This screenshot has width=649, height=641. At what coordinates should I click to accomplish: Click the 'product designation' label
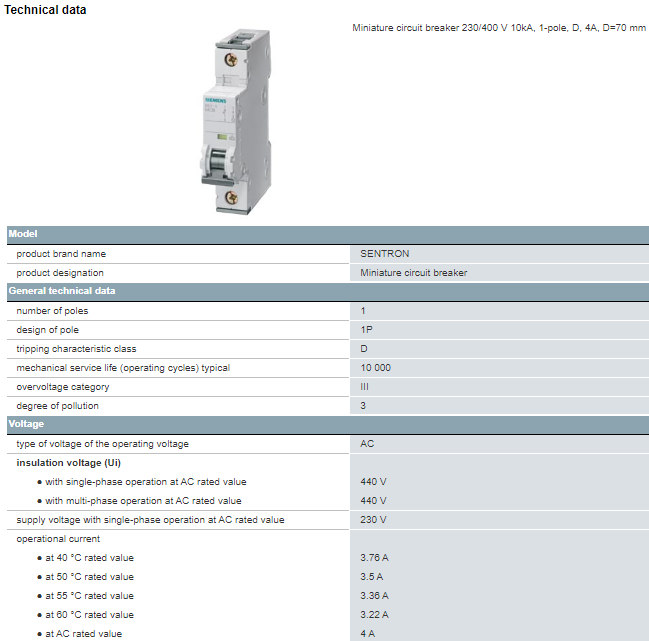[60, 273]
